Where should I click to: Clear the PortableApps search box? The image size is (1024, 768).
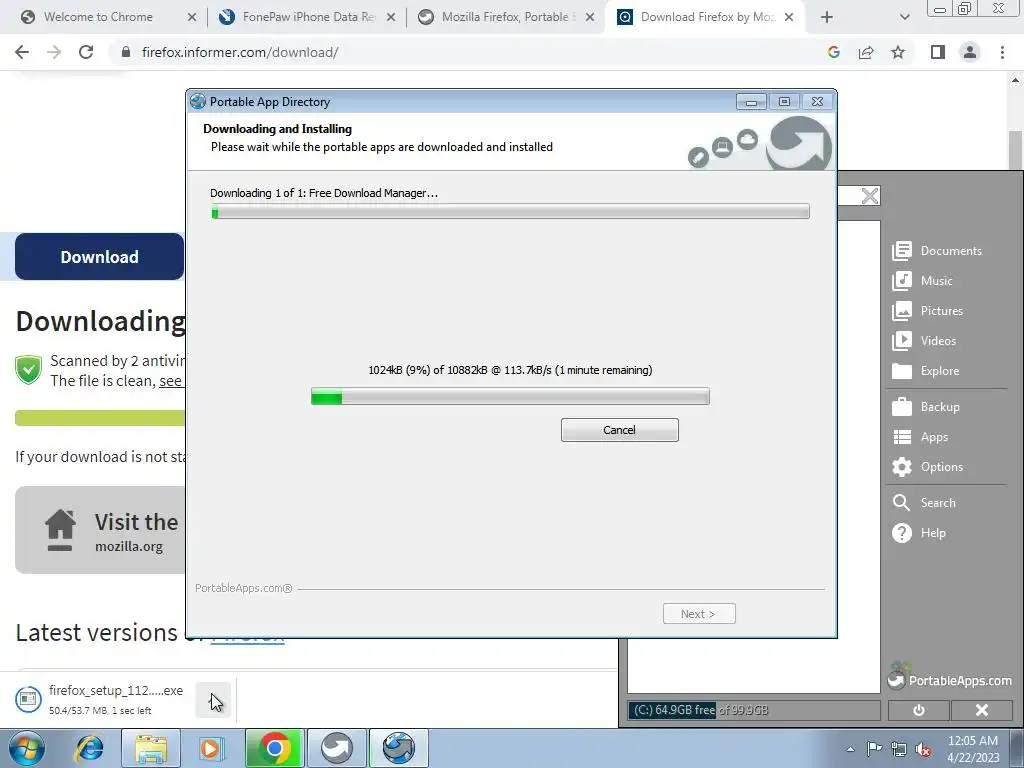point(870,196)
